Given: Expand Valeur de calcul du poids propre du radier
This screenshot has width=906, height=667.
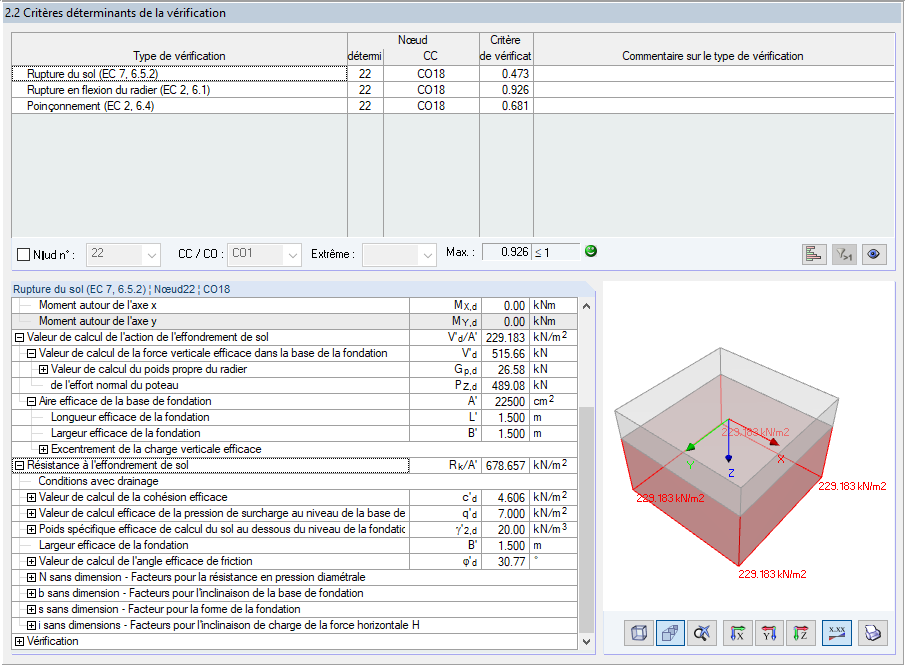Looking at the screenshot, I should pos(43,370).
